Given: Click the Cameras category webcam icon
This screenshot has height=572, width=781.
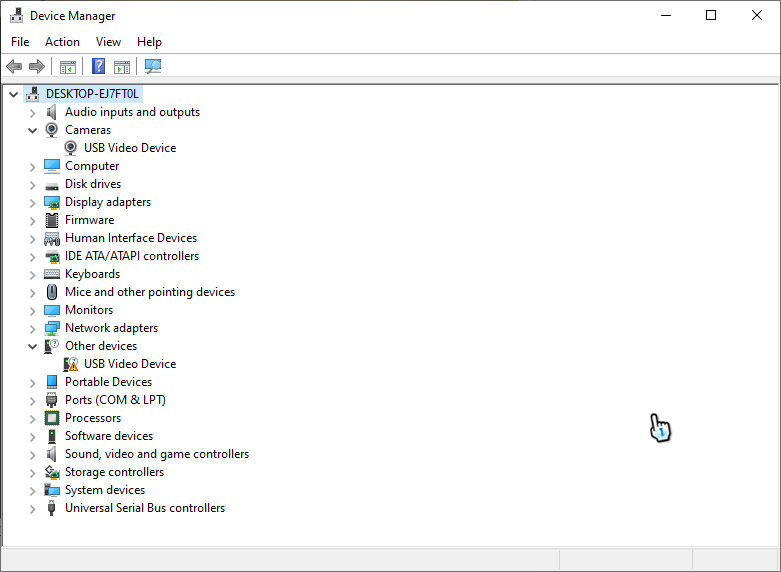Looking at the screenshot, I should pyautogui.click(x=51, y=130).
